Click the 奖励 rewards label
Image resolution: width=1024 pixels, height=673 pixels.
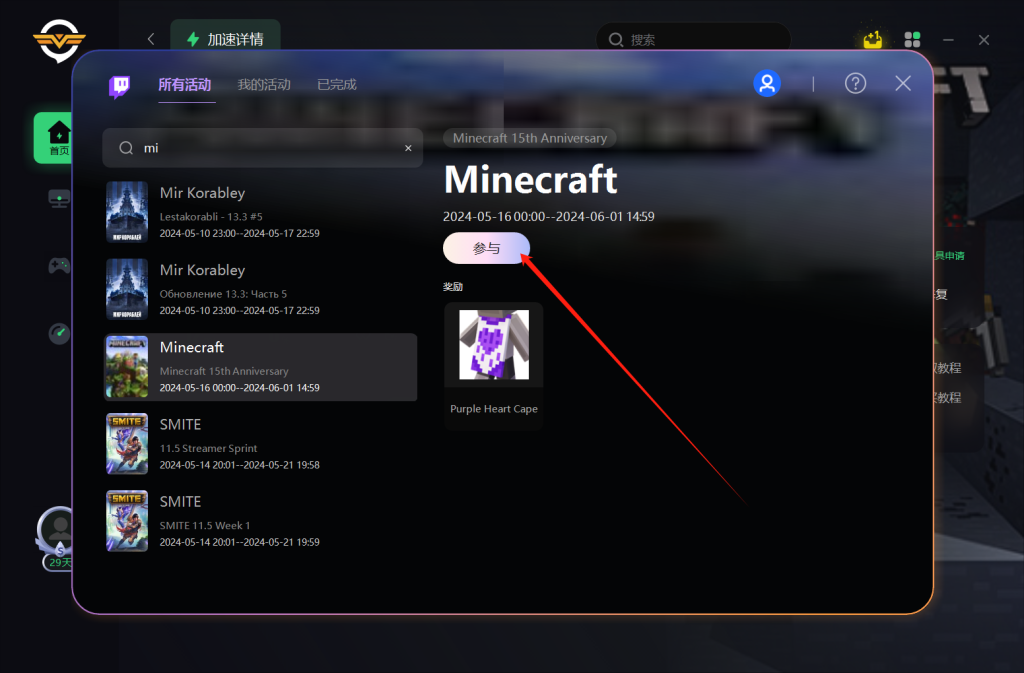pyautogui.click(x=453, y=287)
